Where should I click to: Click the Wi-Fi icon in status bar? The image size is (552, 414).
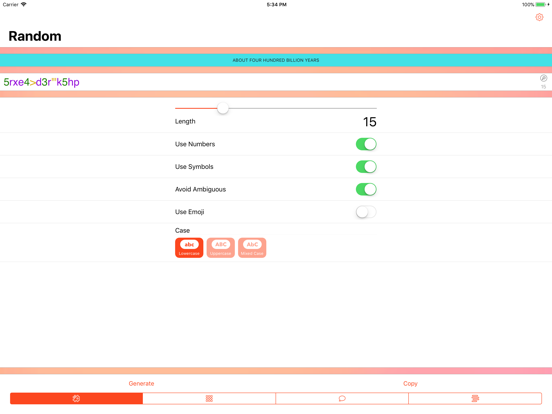pyautogui.click(x=24, y=4)
